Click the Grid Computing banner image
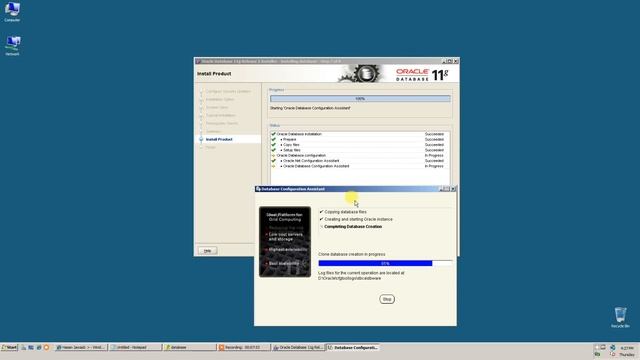The height and width of the screenshot is (360, 640). (x=285, y=242)
